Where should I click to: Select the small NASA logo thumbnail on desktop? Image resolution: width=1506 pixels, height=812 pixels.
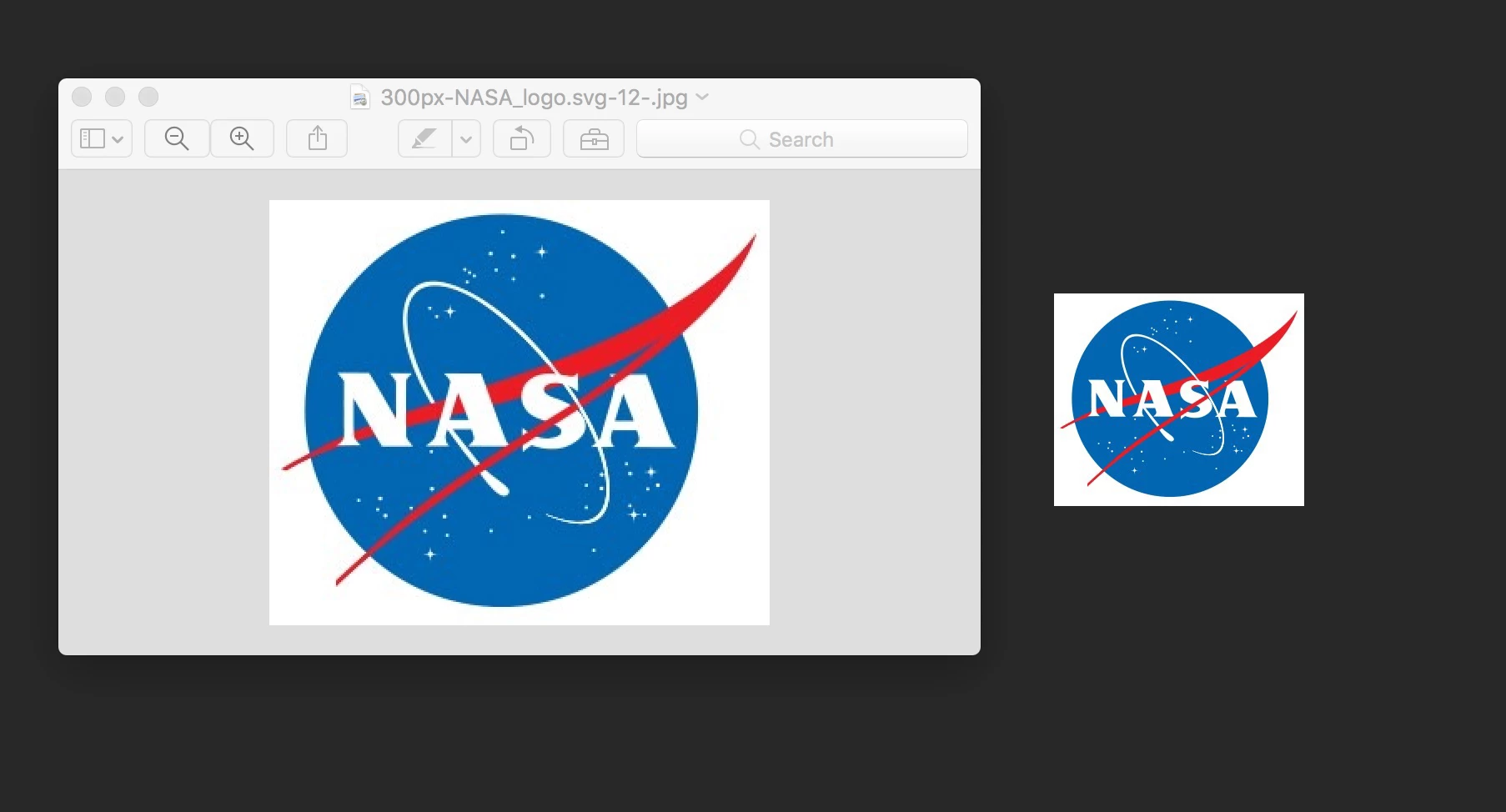pyautogui.click(x=1179, y=399)
